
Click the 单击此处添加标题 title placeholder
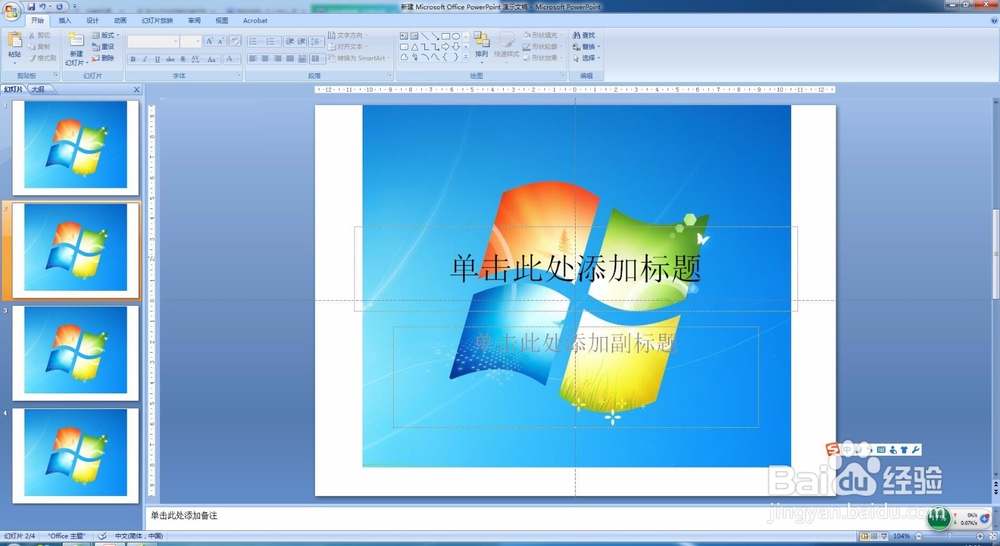[x=576, y=269]
